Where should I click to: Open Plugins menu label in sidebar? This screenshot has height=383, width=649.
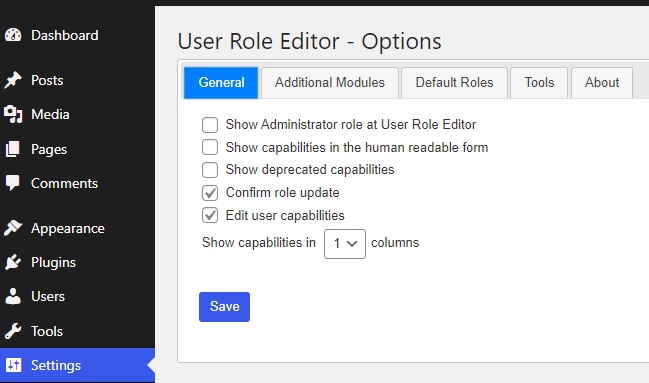(x=53, y=263)
